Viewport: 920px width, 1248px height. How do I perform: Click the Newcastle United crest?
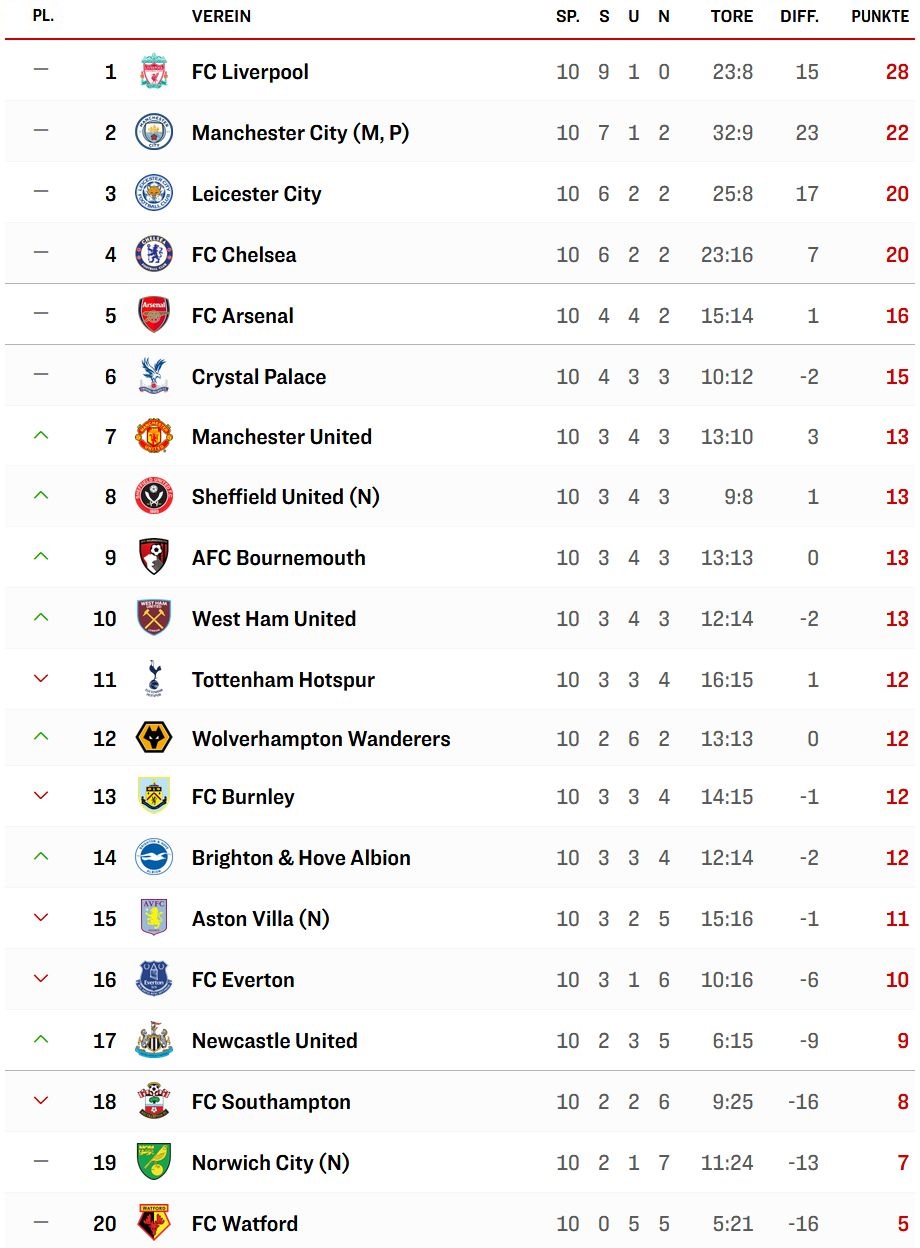[154, 1040]
